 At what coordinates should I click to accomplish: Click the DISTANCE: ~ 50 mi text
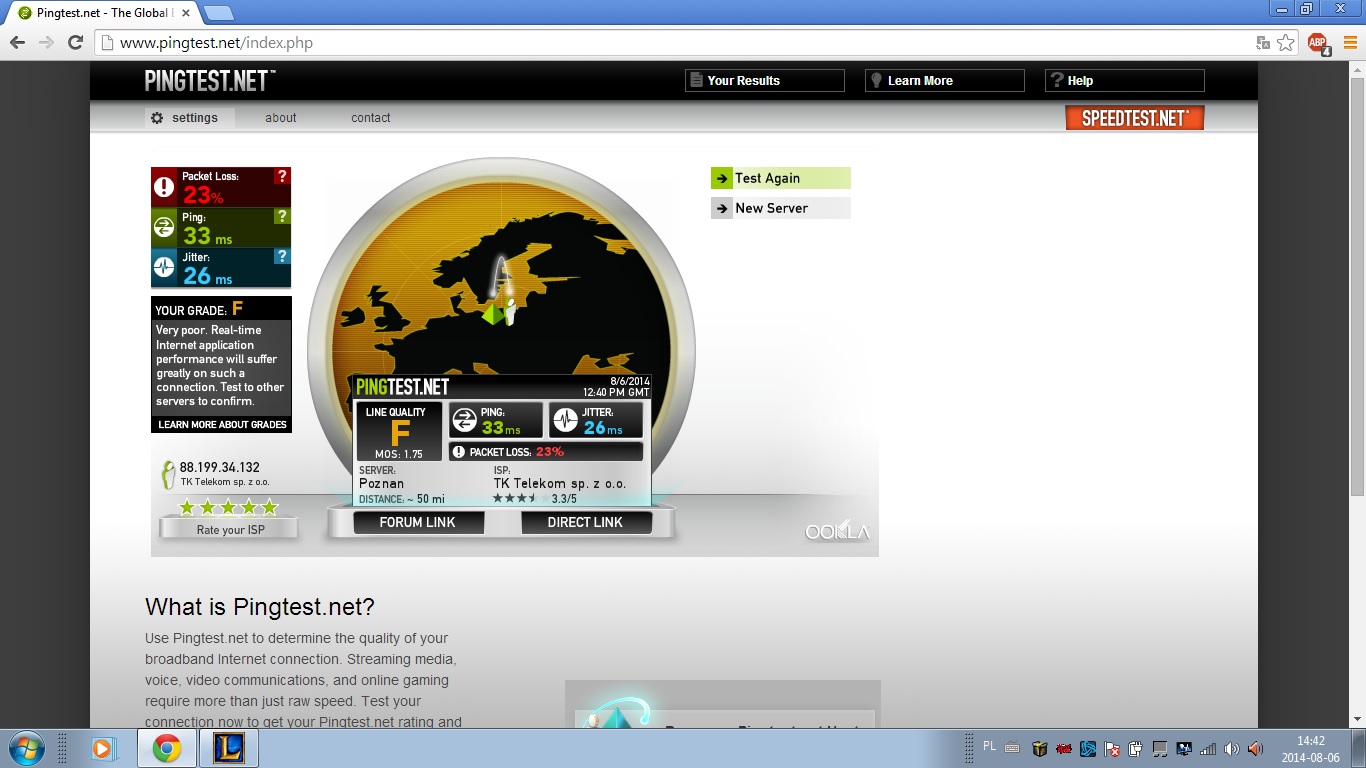402,499
